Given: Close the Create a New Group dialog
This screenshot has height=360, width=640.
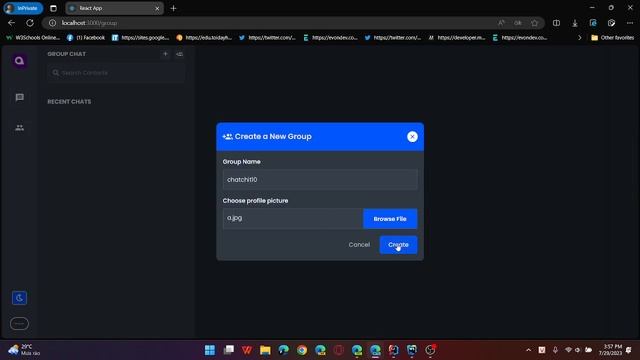Looking at the screenshot, I should pos(412,137).
